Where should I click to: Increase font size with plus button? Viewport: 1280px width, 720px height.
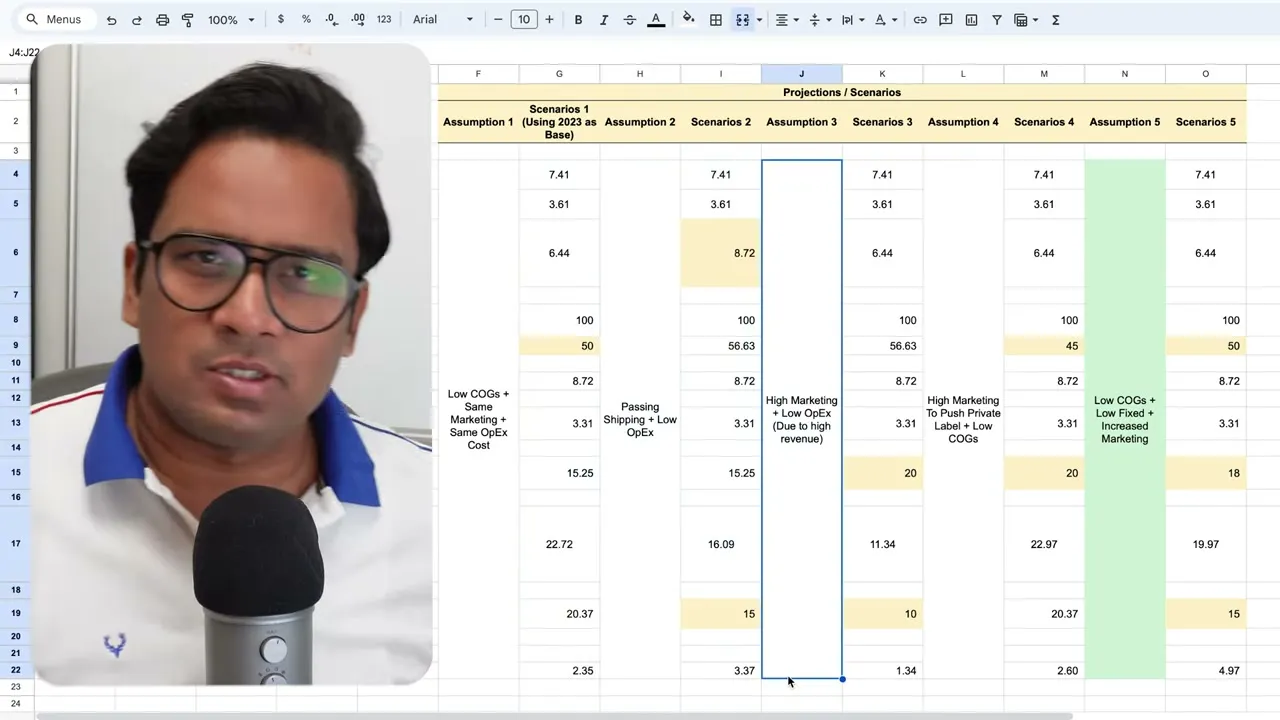(x=549, y=20)
